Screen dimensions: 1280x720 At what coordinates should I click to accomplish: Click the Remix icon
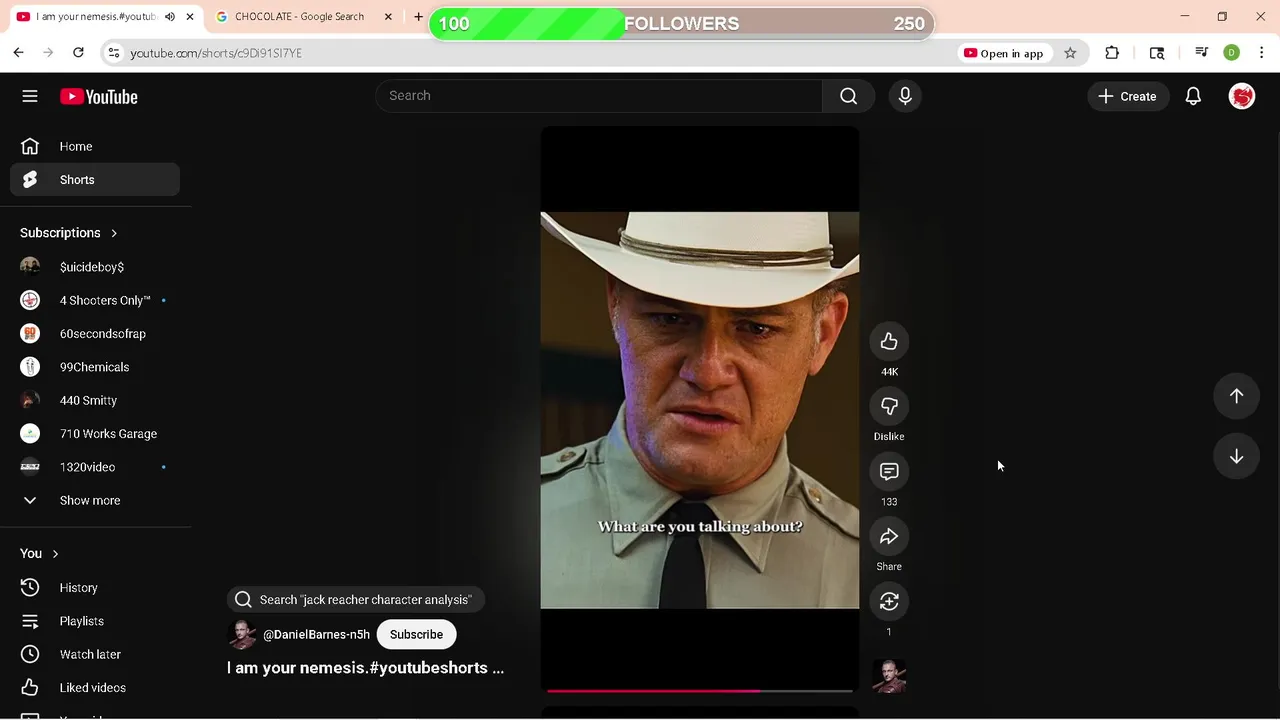[889, 602]
